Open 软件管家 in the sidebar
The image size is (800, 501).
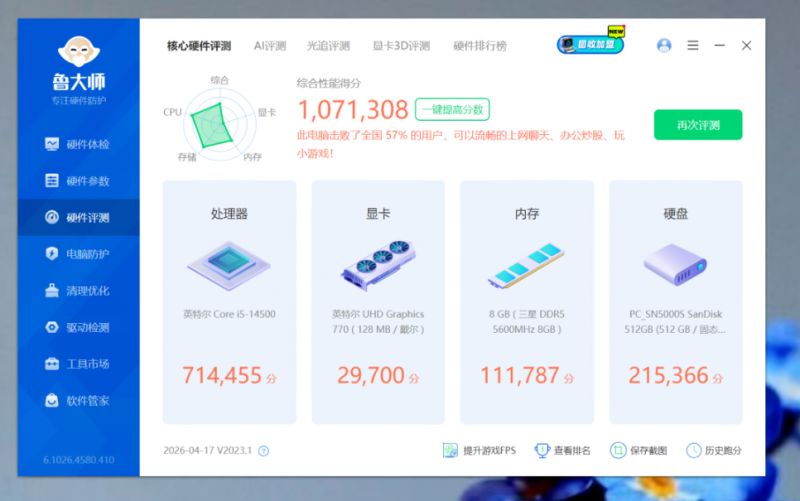click(x=78, y=401)
